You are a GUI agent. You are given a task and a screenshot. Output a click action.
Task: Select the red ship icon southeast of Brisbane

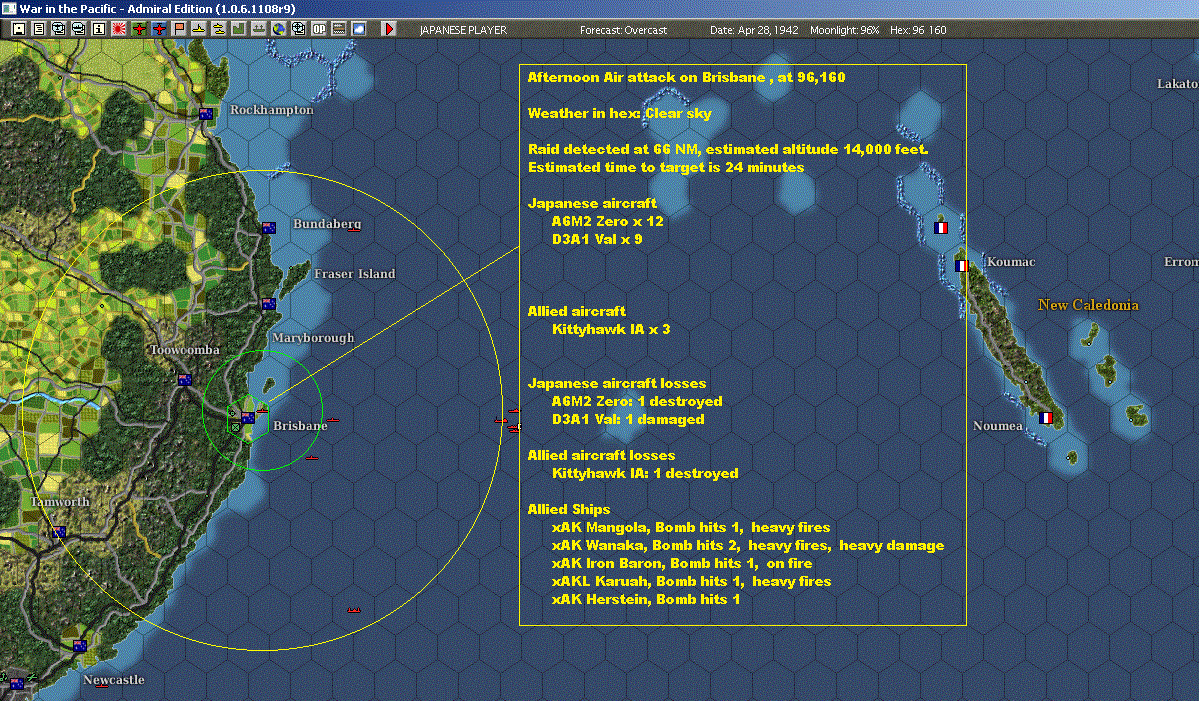[312, 457]
